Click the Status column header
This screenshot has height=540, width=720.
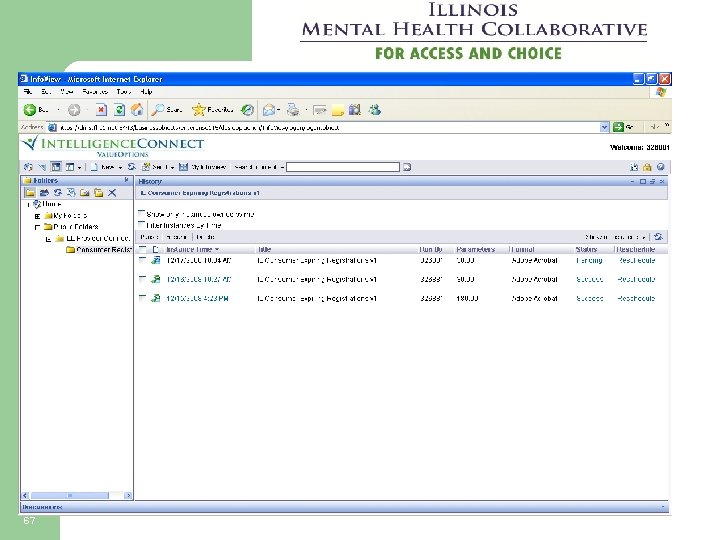586,249
